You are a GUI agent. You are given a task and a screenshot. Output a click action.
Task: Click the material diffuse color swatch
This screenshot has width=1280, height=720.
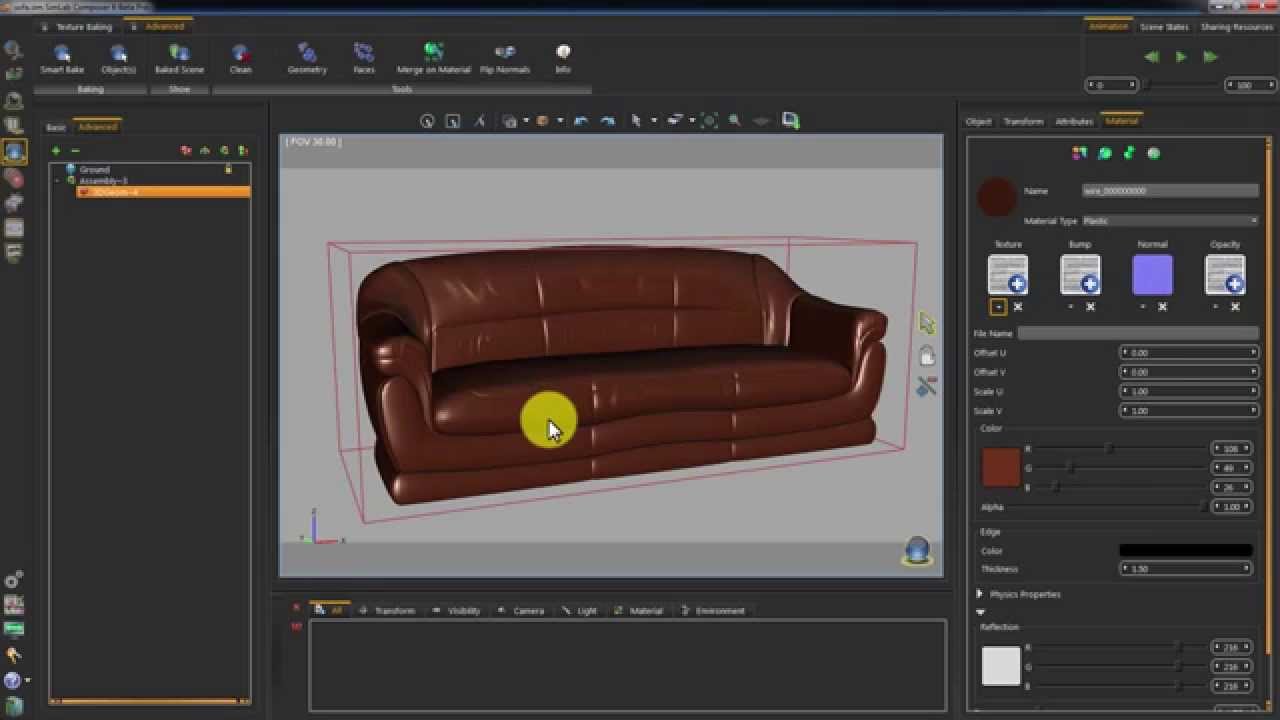pyautogui.click(x=1001, y=468)
